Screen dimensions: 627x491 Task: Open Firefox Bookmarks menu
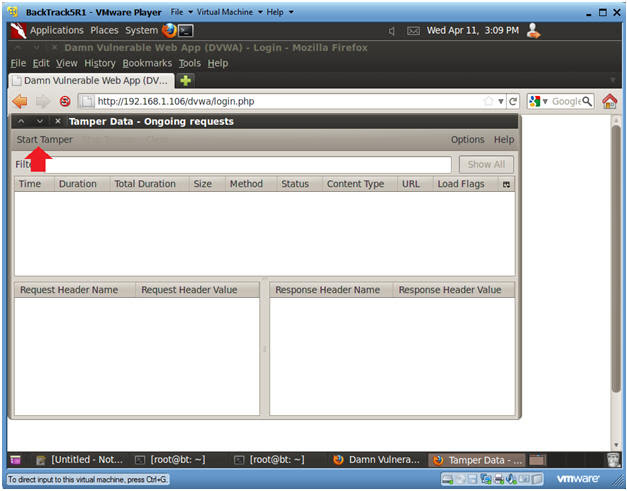click(147, 63)
